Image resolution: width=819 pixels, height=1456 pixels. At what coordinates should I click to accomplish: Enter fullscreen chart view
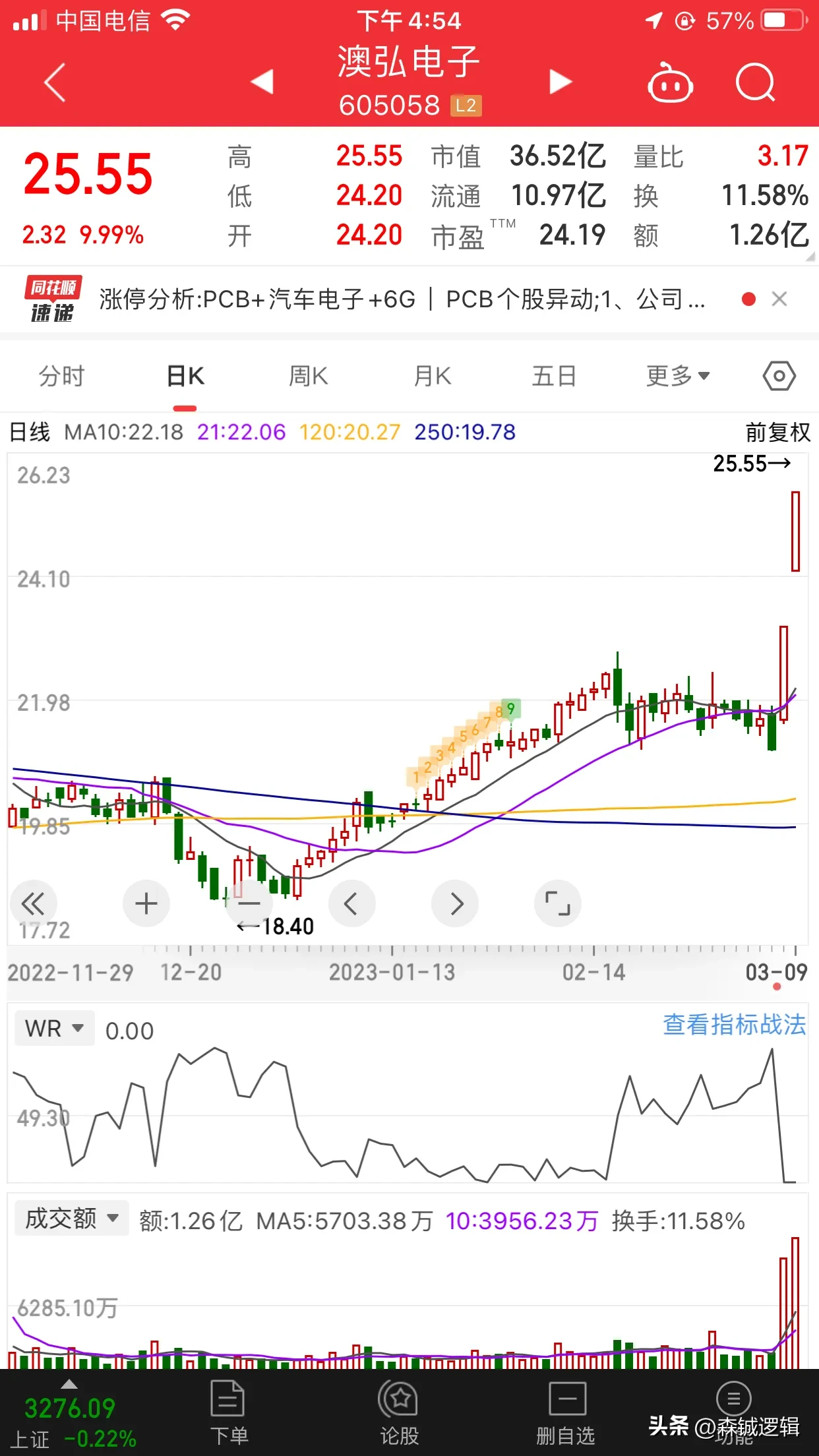point(558,903)
